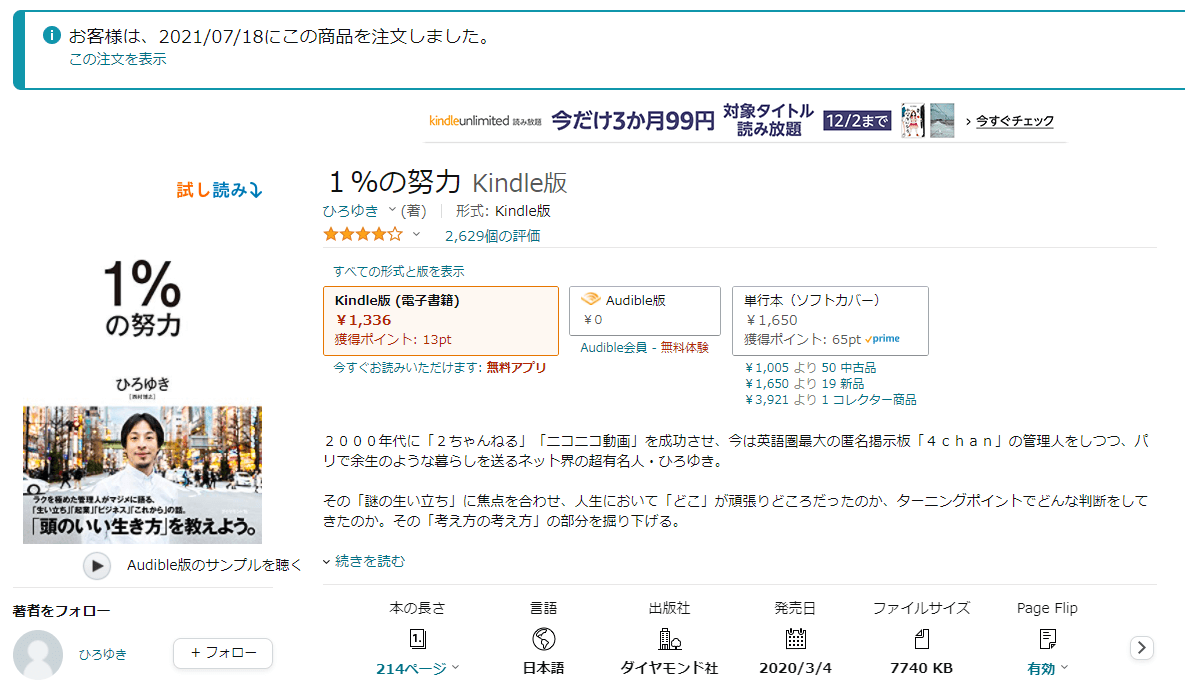Open the 2,629個の評価 reviews link

tap(492, 236)
